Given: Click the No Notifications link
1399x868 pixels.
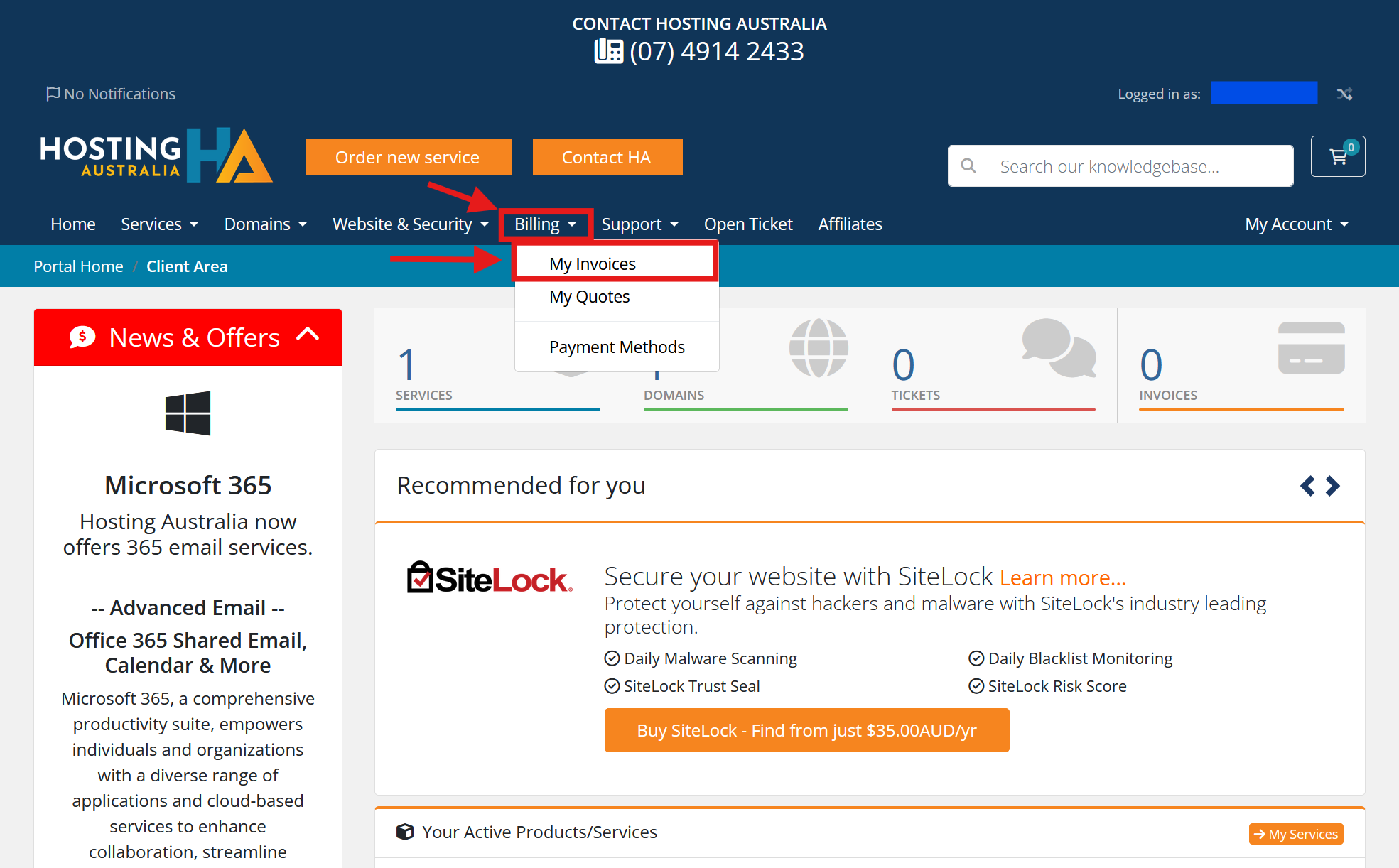Looking at the screenshot, I should [x=111, y=94].
